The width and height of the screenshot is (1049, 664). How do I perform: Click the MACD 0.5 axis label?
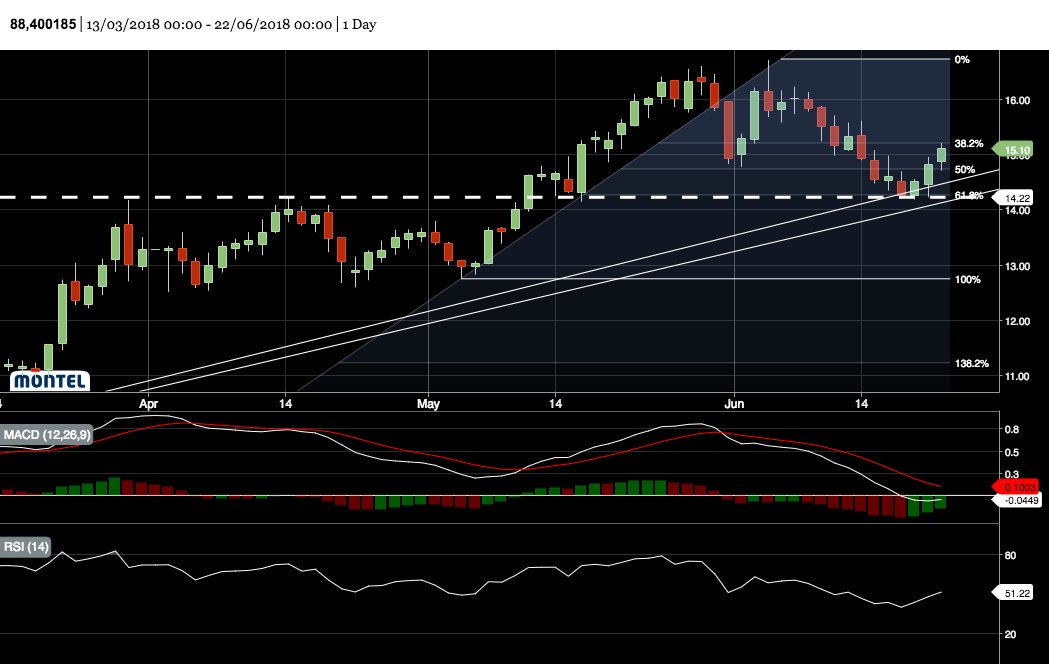(x=1012, y=453)
